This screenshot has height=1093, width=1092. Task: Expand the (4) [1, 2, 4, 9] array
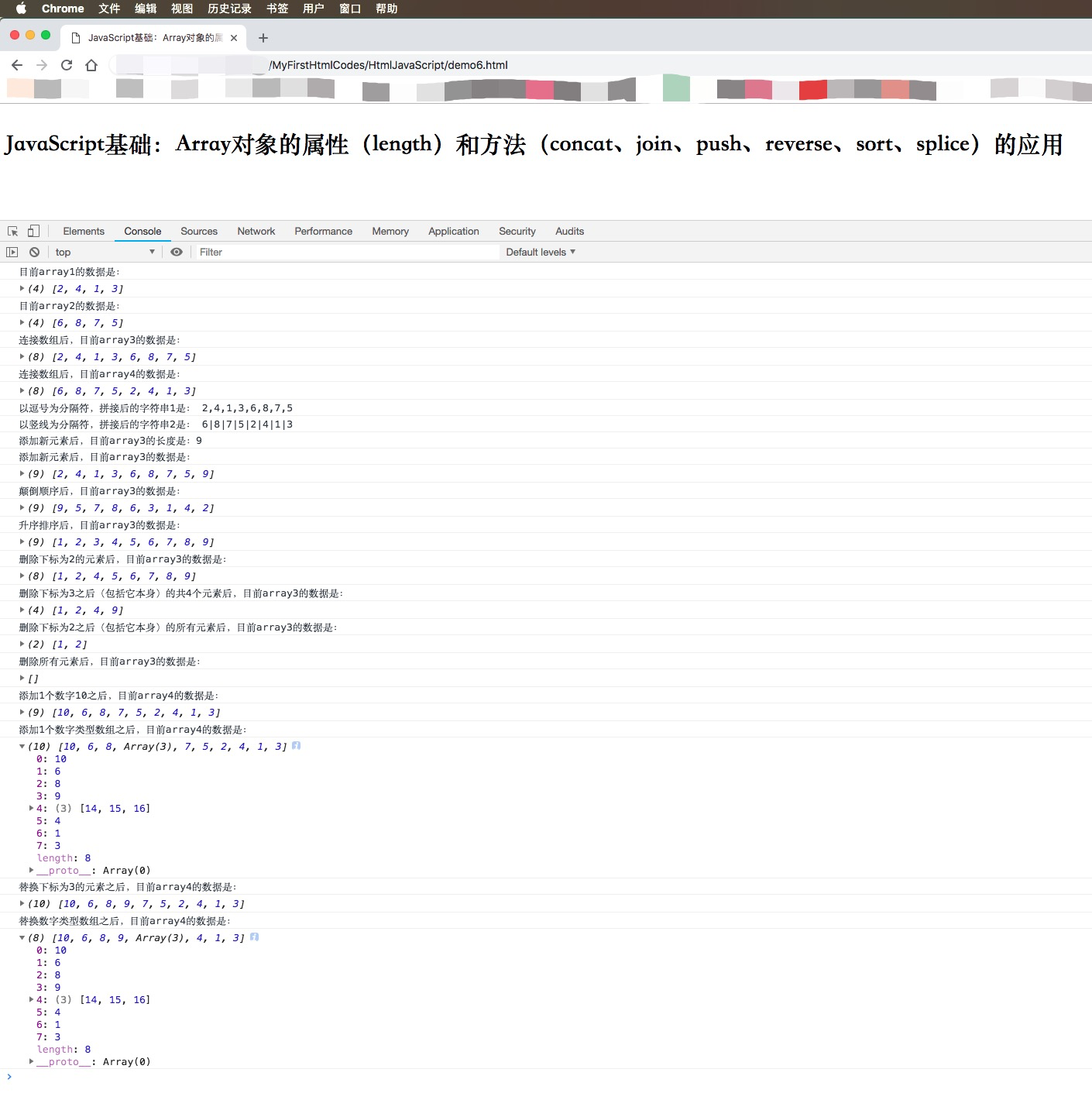[x=22, y=610]
